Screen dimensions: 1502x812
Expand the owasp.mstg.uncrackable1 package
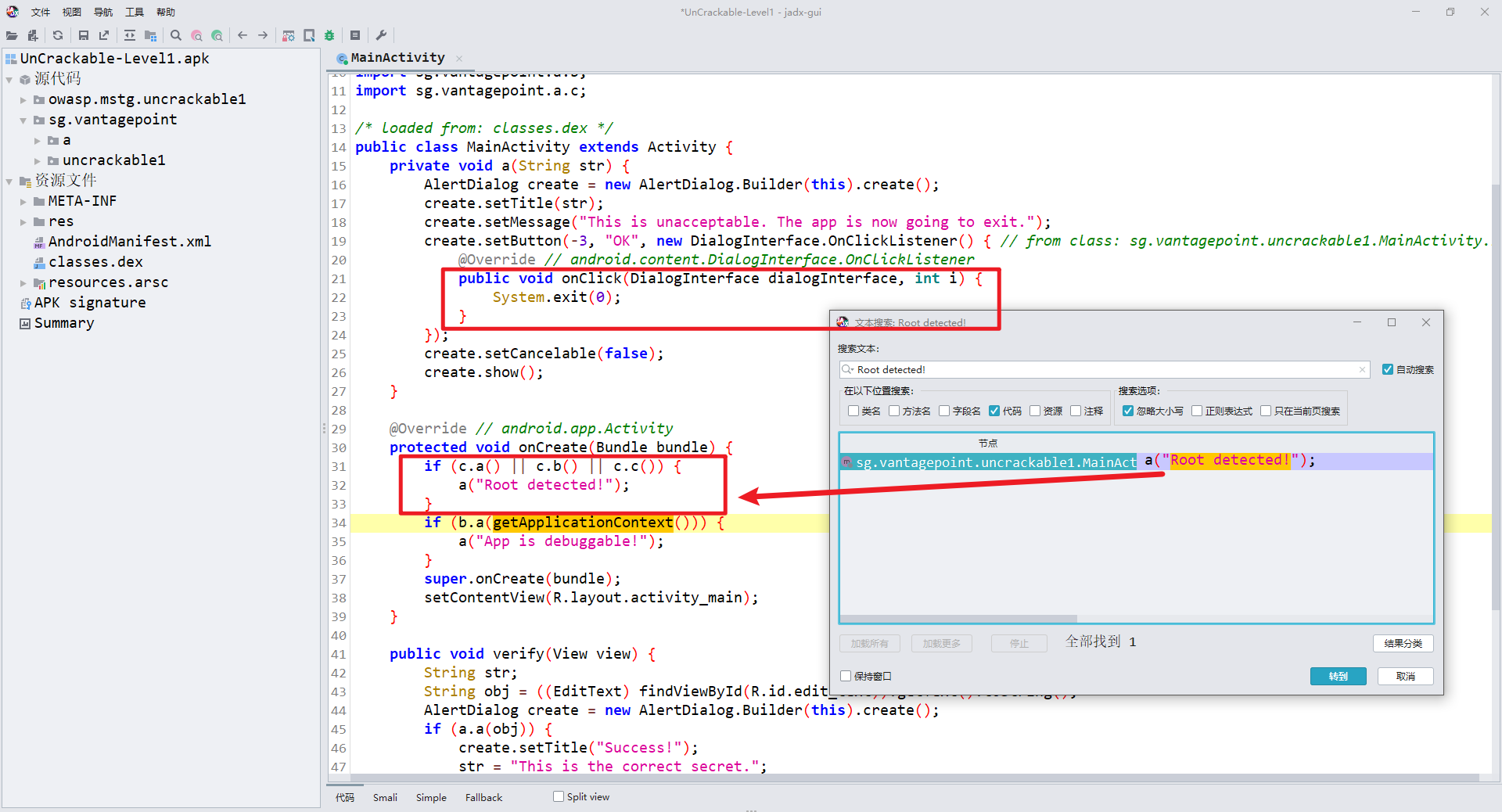(x=23, y=100)
